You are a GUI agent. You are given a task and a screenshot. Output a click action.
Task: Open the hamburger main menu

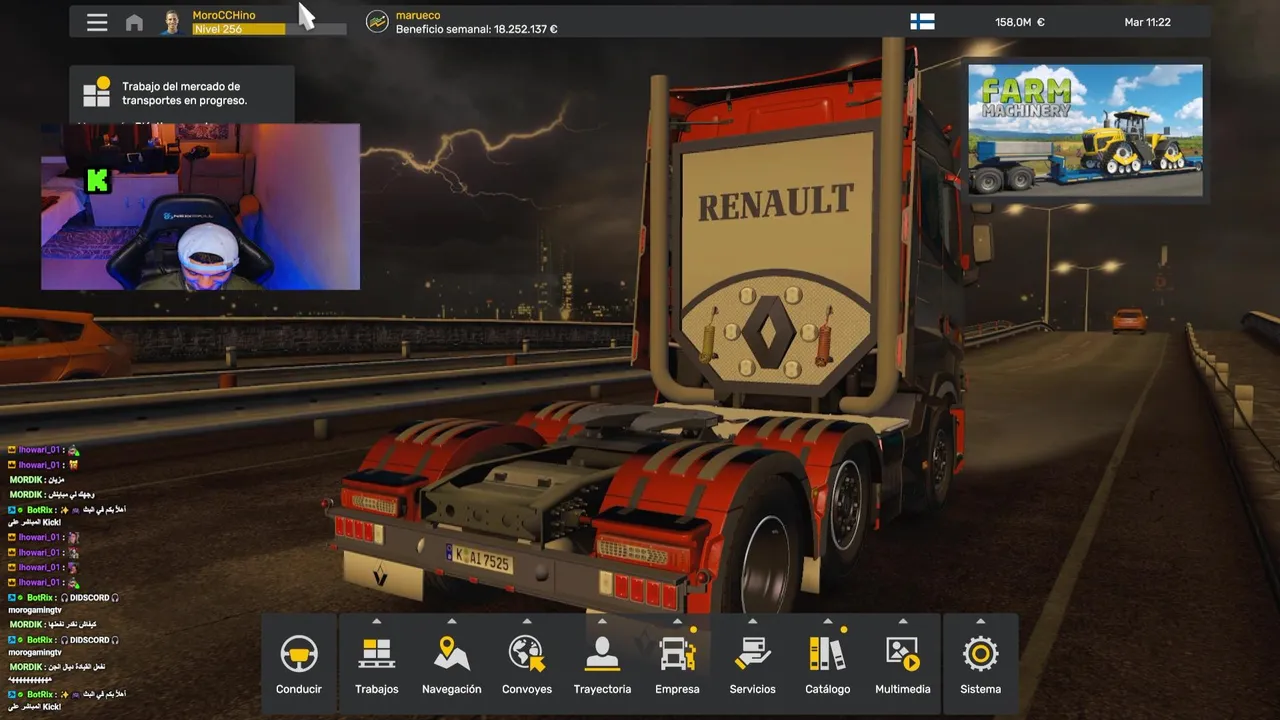pos(97,22)
